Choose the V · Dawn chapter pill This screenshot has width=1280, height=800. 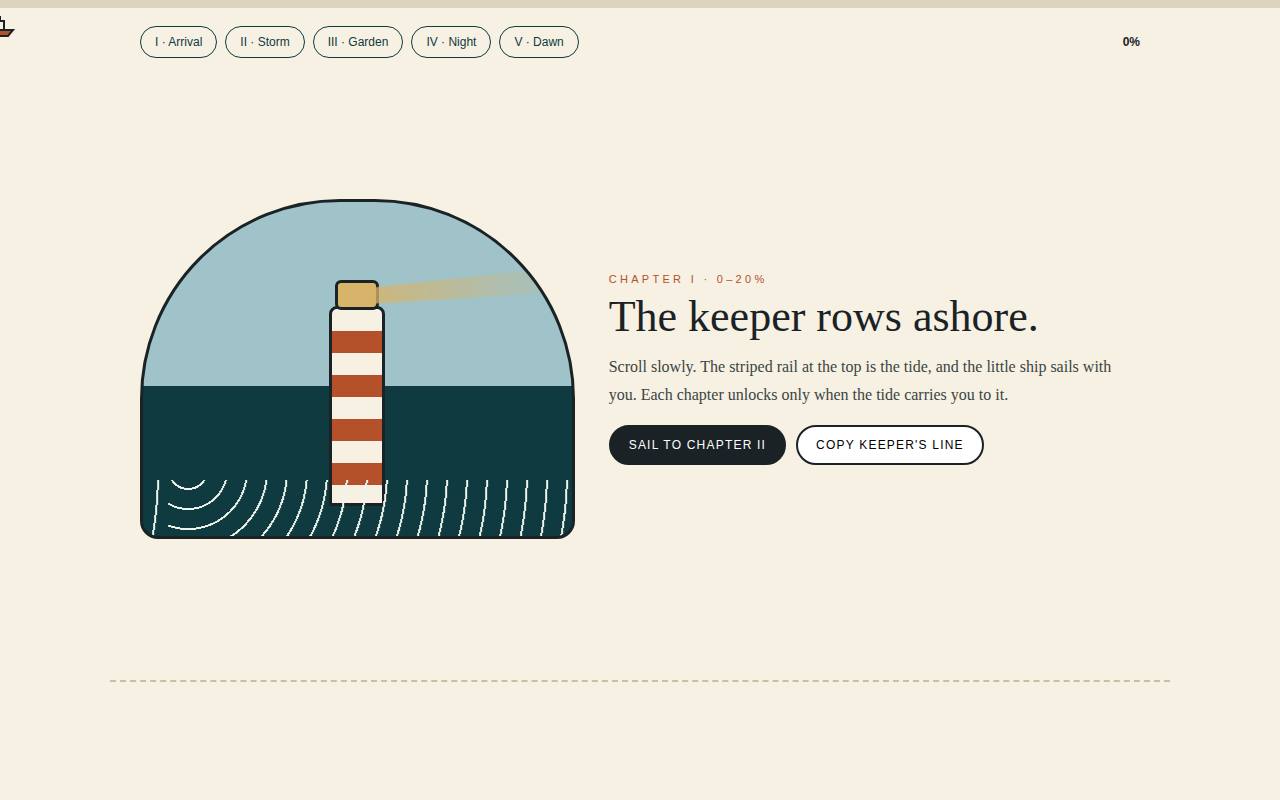click(539, 42)
